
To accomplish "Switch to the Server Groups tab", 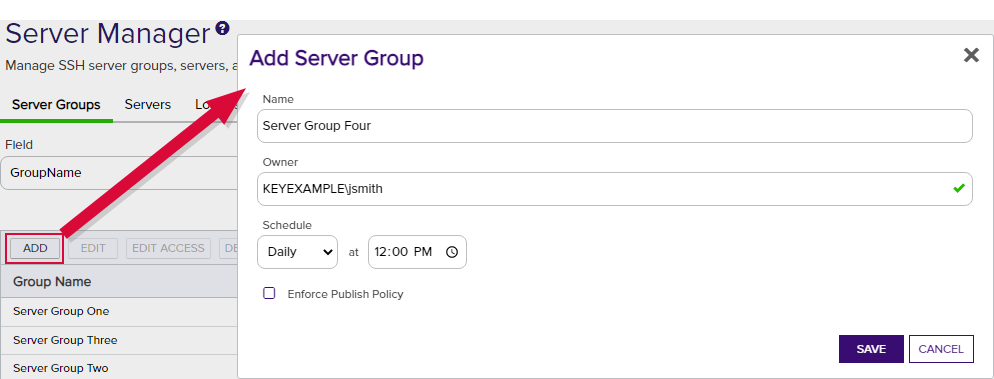I will (56, 105).
